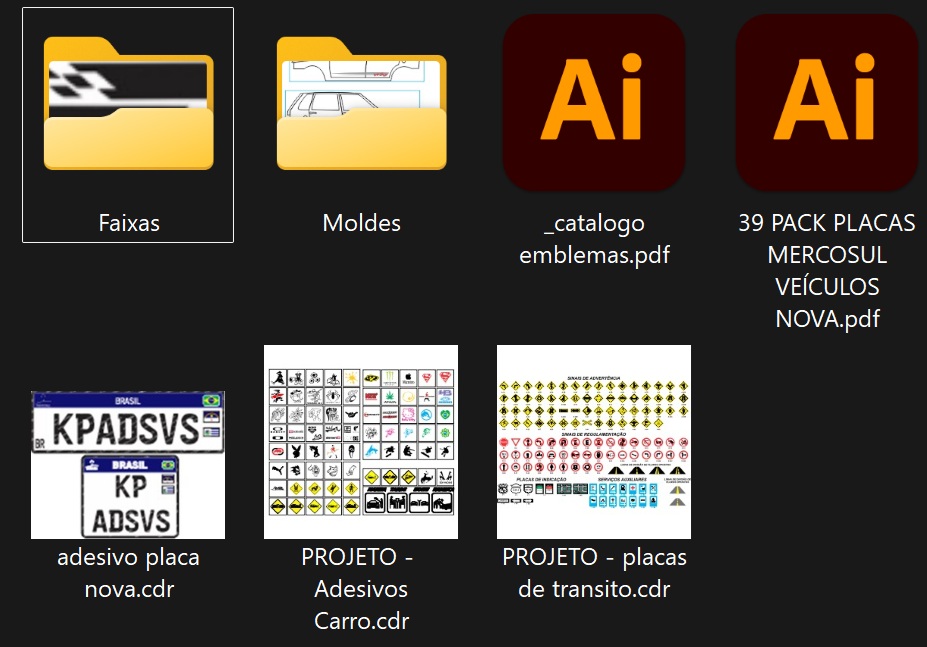Click the adesivo placa nova.cdr file name
The height and width of the screenshot is (647, 927).
(x=128, y=573)
